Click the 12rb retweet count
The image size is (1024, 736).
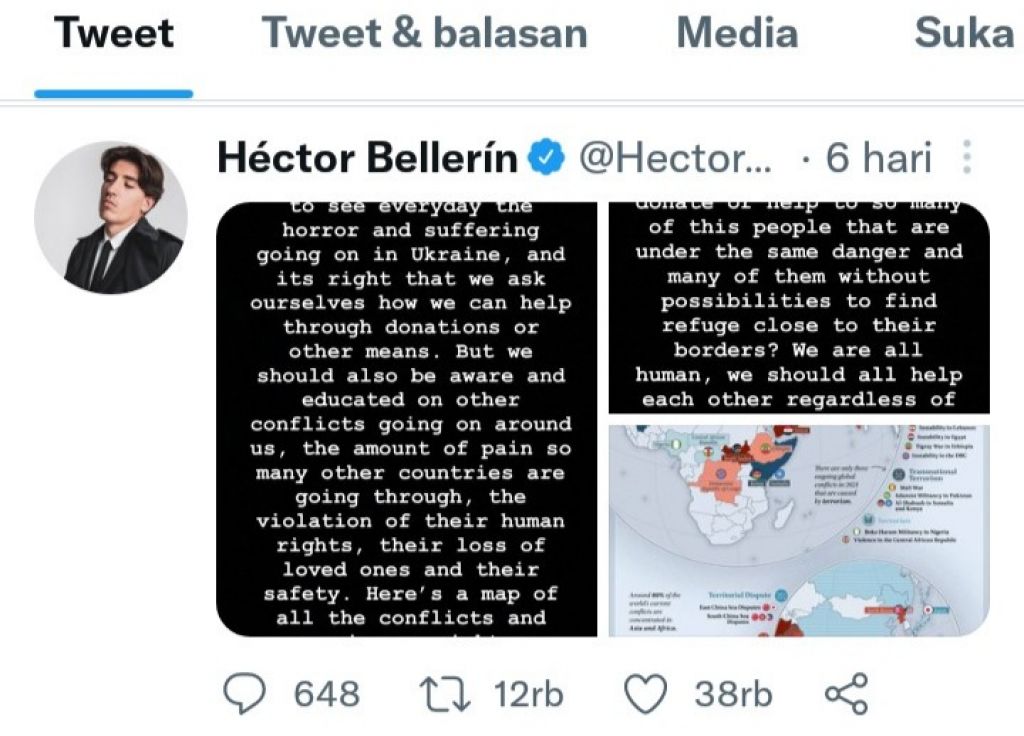(x=529, y=694)
